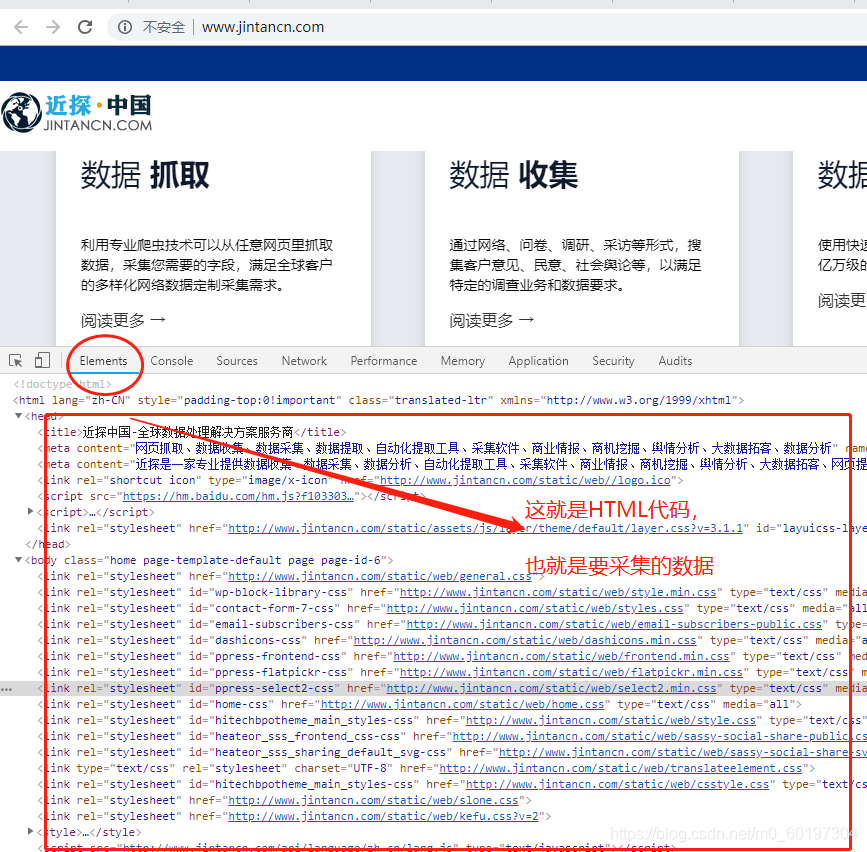867x852 pixels.
Task: Click the browser forward arrow
Action: pyautogui.click(x=53, y=27)
